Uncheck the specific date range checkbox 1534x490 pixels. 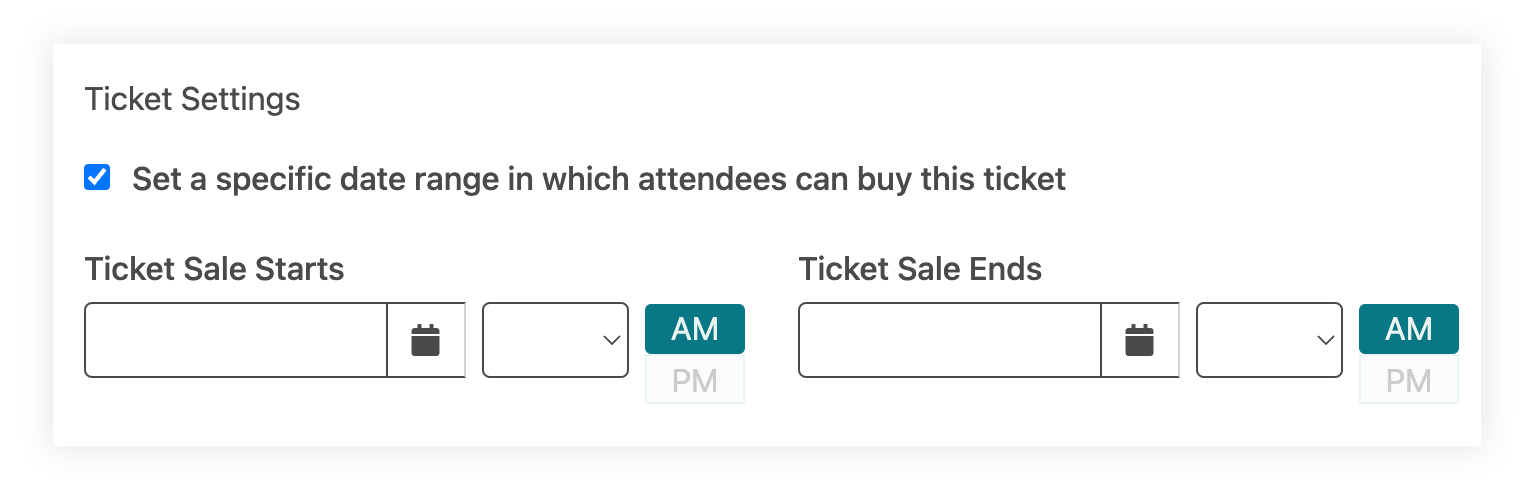[x=97, y=178]
